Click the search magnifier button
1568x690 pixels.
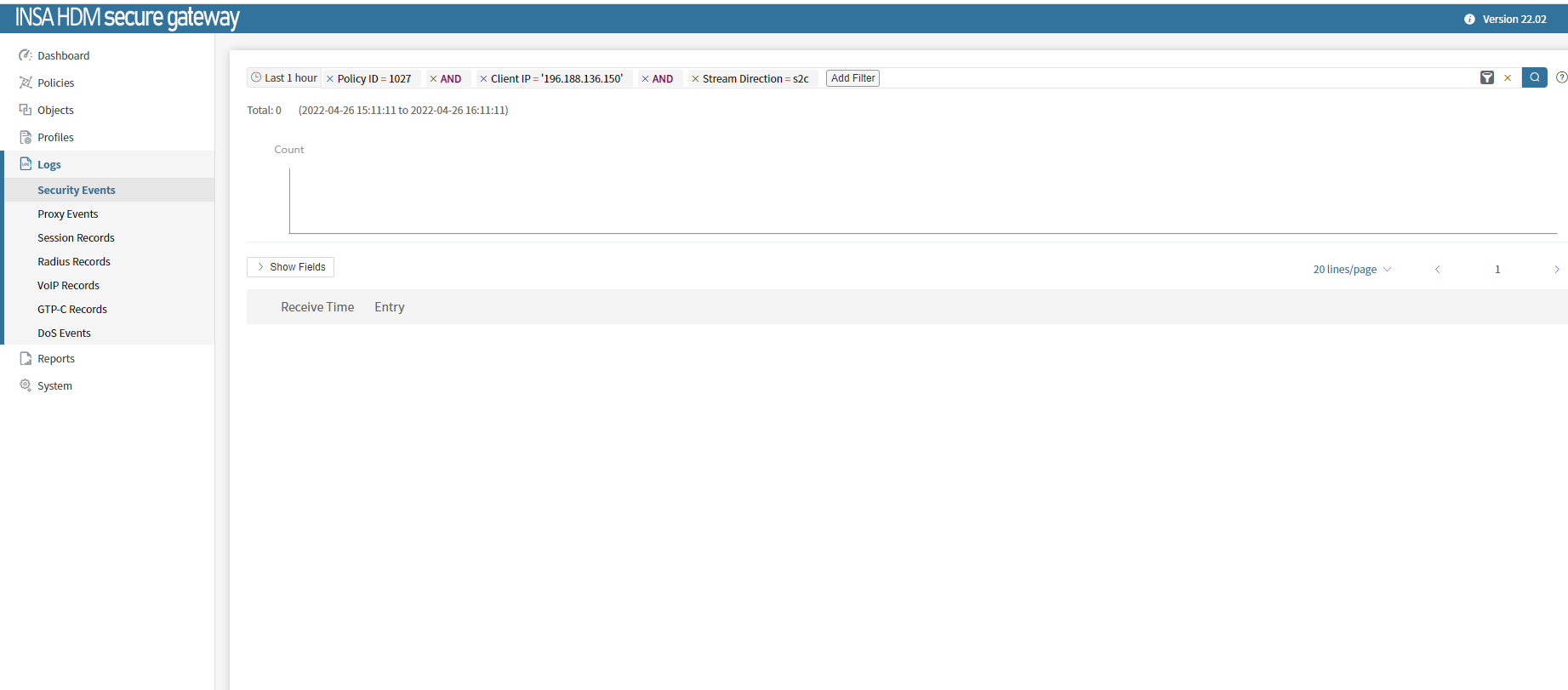pyautogui.click(x=1534, y=77)
